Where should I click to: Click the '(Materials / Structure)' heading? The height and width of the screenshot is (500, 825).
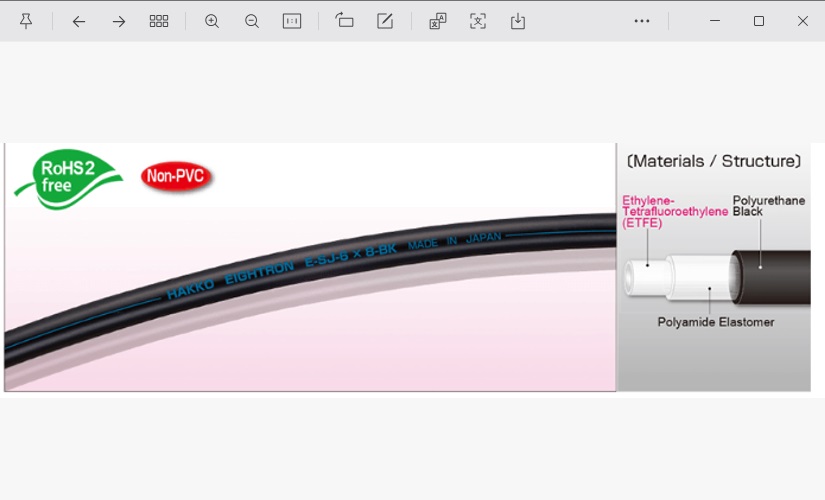[x=714, y=161]
